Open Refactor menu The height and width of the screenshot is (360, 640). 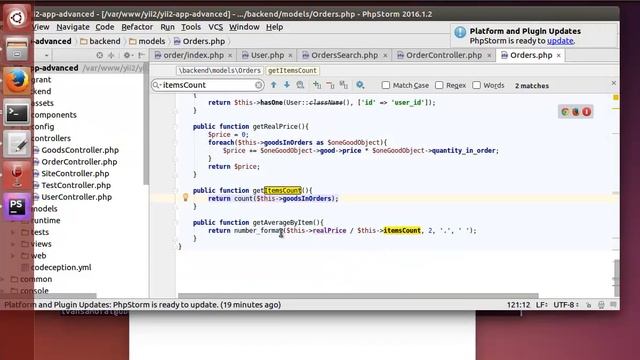[x=137, y=27]
